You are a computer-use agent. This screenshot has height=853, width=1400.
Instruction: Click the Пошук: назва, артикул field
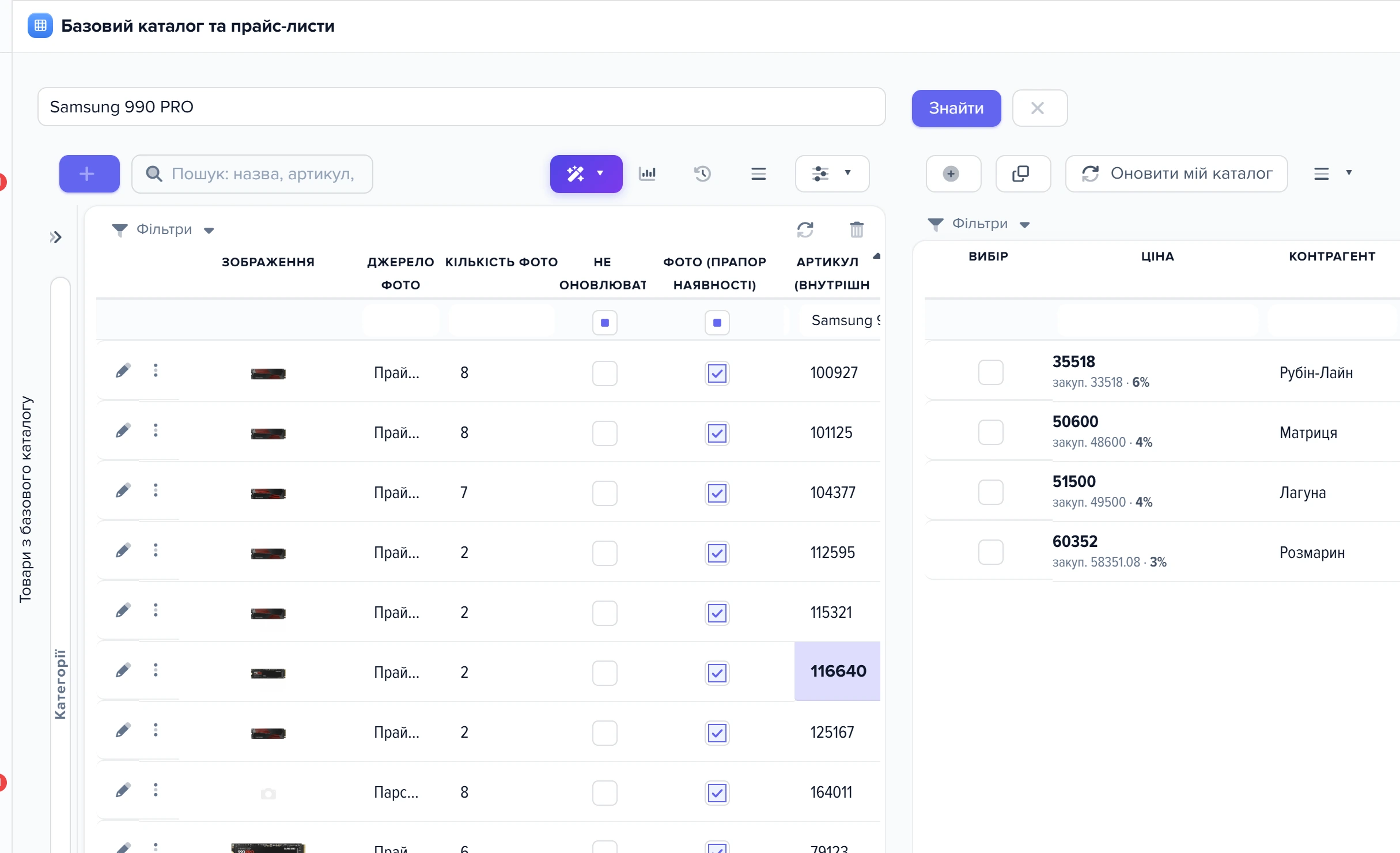(252, 173)
